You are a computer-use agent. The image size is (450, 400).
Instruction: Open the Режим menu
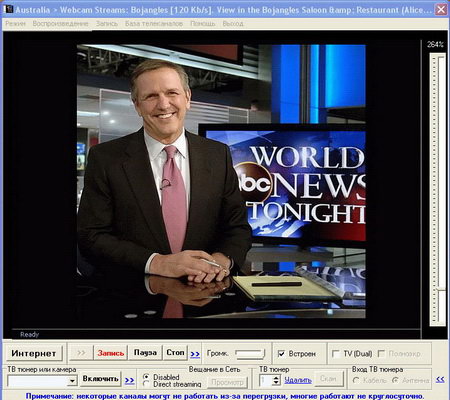pyautogui.click(x=15, y=24)
